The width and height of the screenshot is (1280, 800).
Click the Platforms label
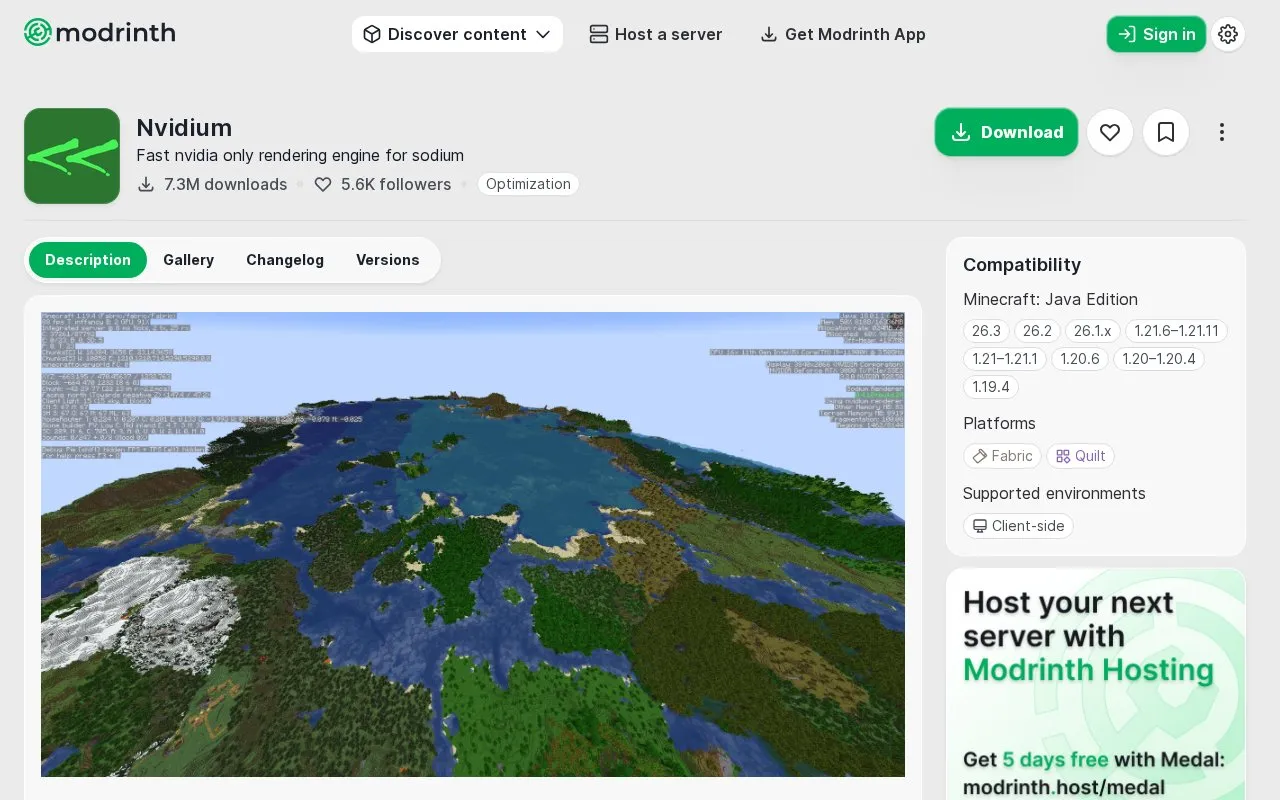click(x=999, y=423)
